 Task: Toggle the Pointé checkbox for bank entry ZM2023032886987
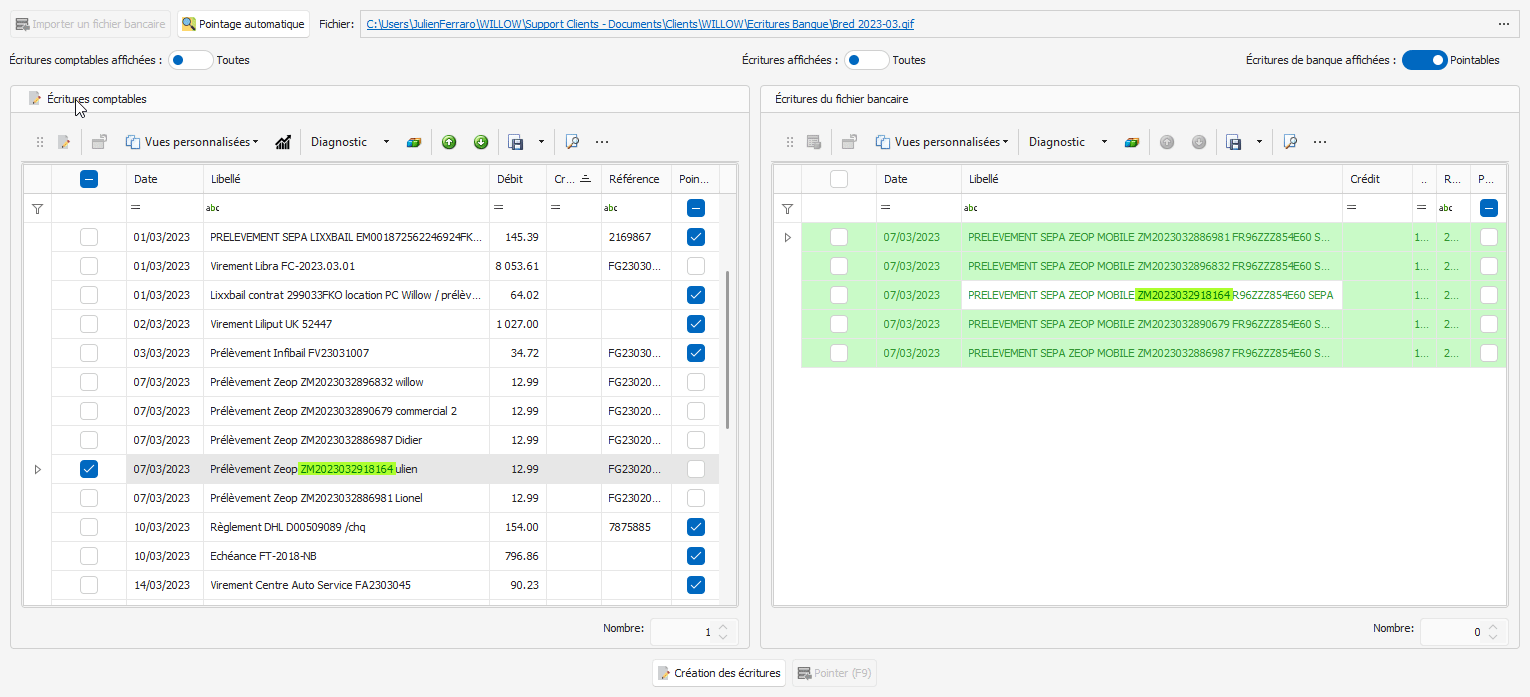point(1489,353)
